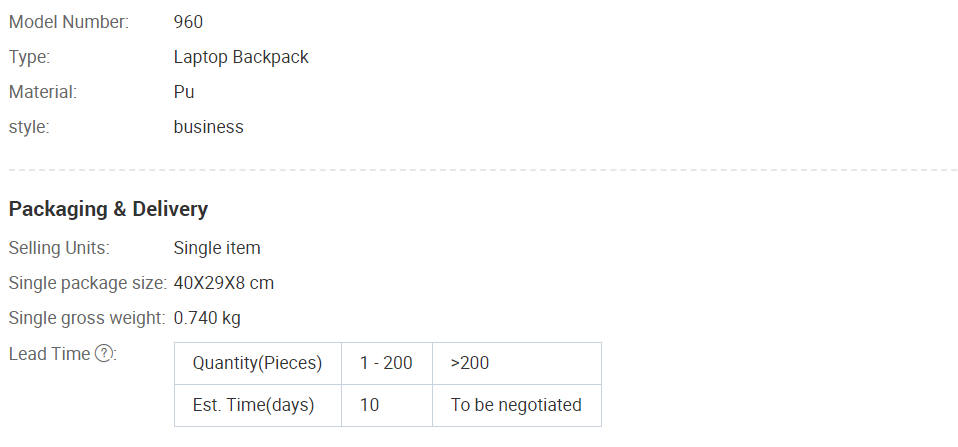
Task: Click the Model Number label
Action: (69, 22)
